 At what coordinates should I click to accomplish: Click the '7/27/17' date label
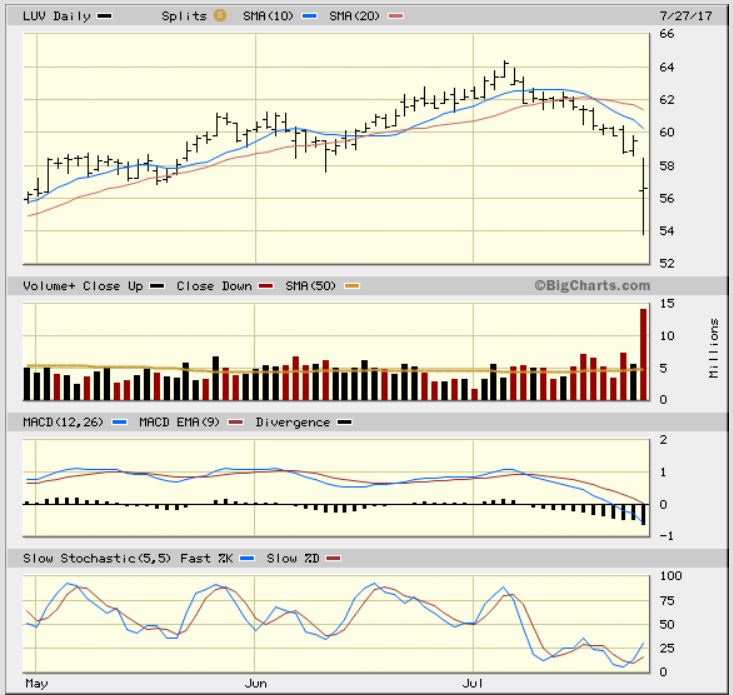[686, 16]
